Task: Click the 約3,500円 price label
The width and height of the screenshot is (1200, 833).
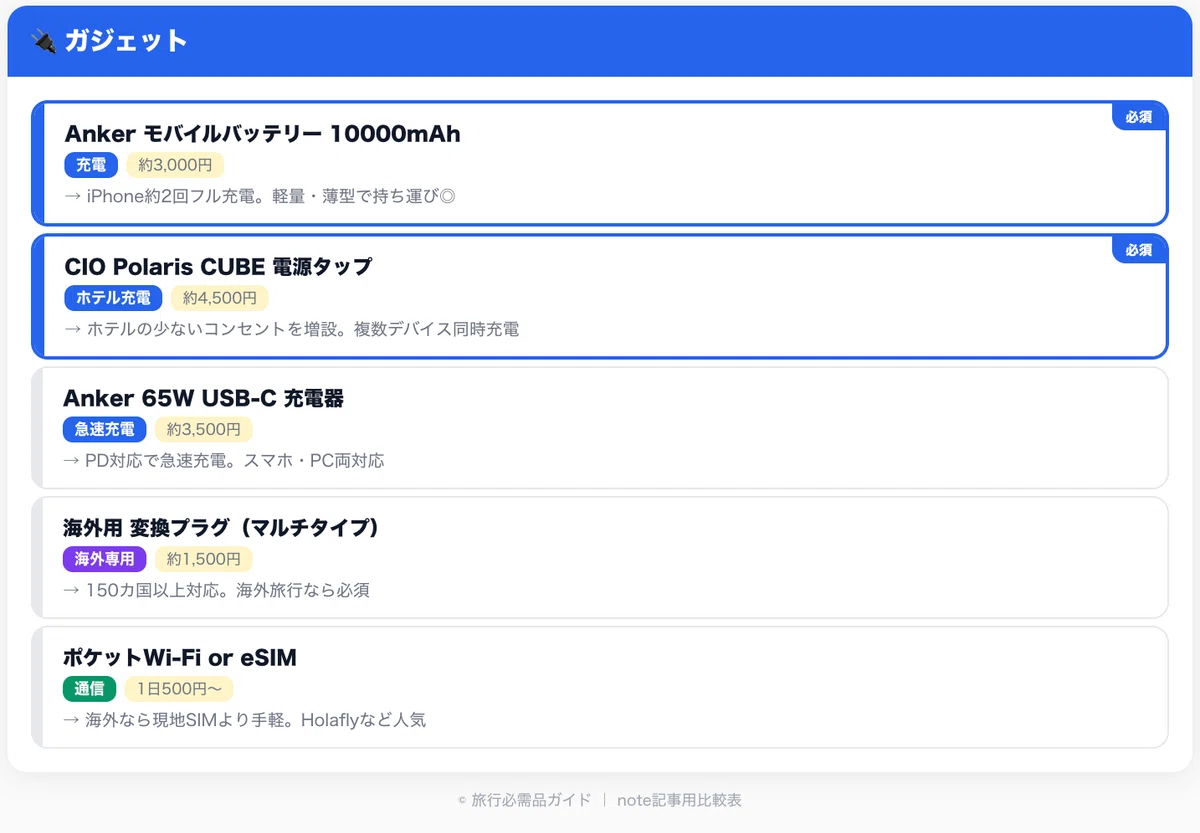Action: (x=203, y=430)
